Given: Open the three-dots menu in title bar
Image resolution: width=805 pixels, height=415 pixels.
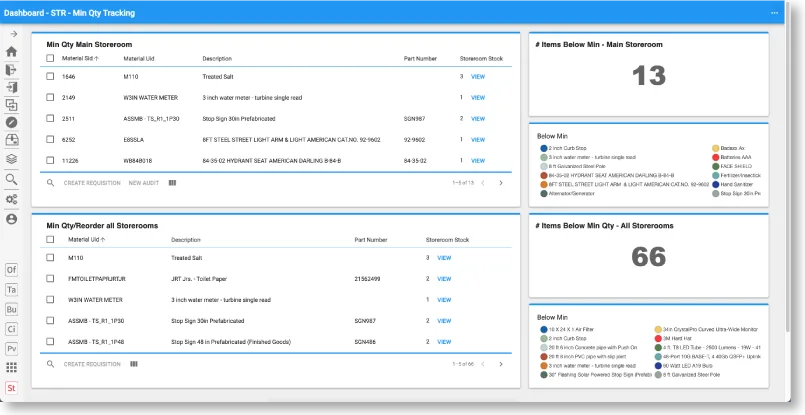Looking at the screenshot, I should click(774, 13).
